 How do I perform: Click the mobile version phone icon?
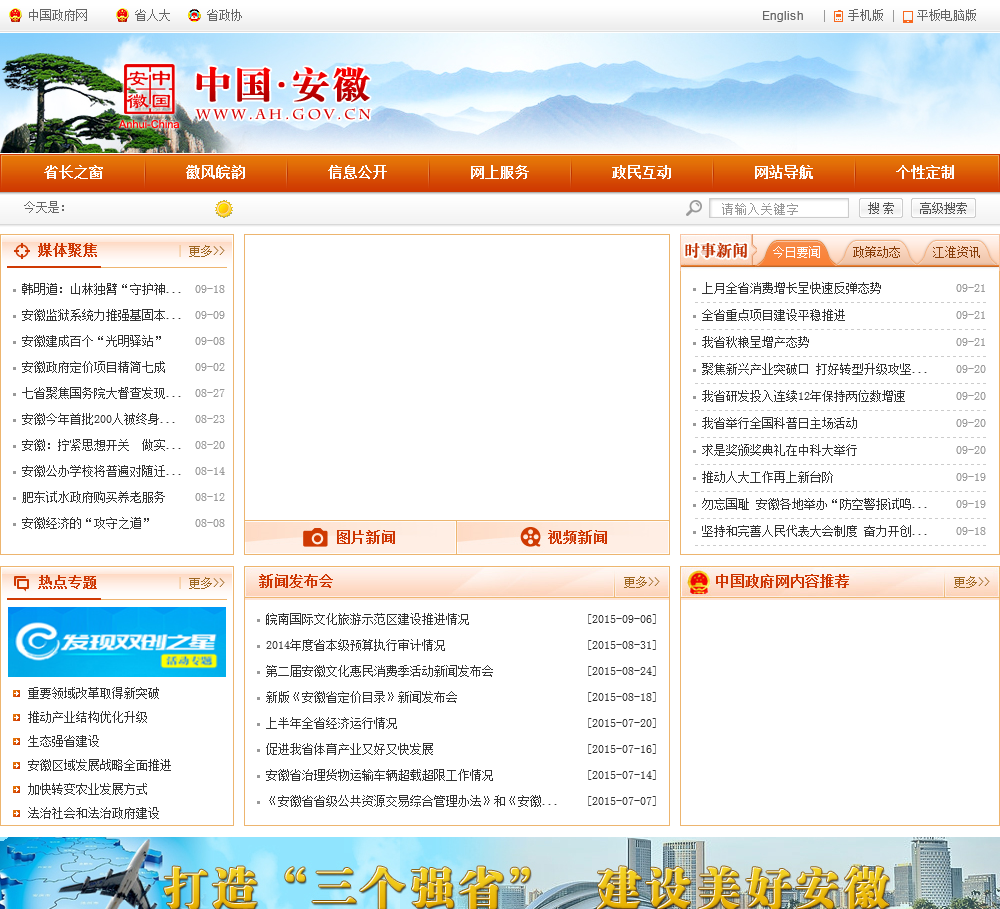point(838,16)
